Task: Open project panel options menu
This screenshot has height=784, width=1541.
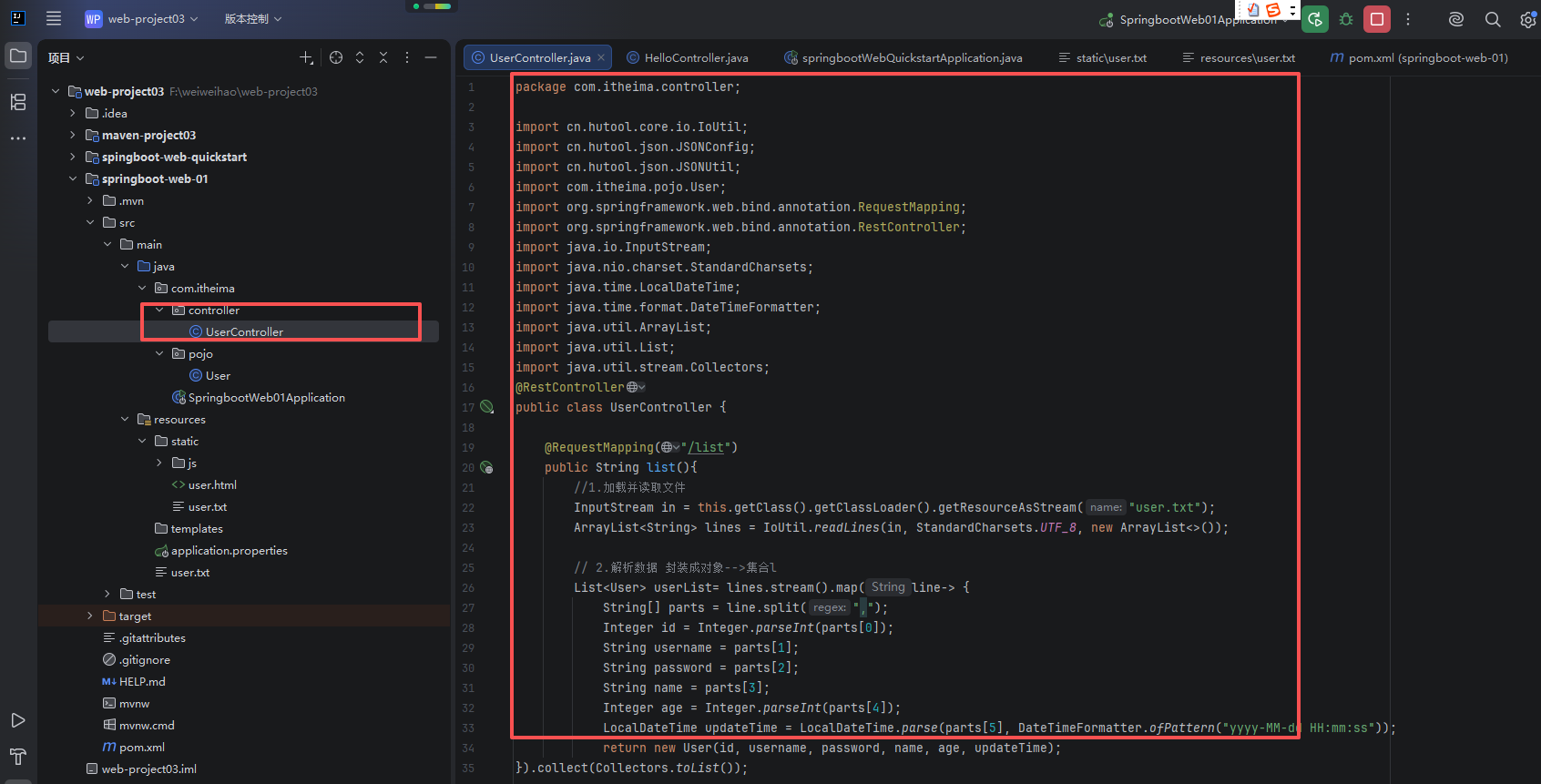Action: click(x=407, y=57)
